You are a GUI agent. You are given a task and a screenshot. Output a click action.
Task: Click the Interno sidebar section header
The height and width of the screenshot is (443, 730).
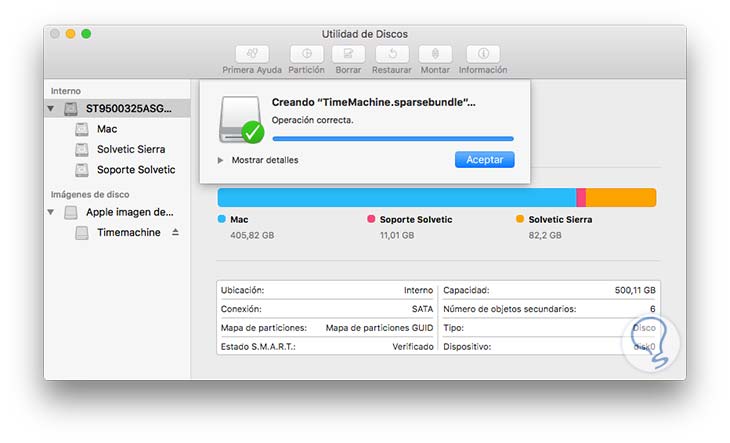point(66,91)
